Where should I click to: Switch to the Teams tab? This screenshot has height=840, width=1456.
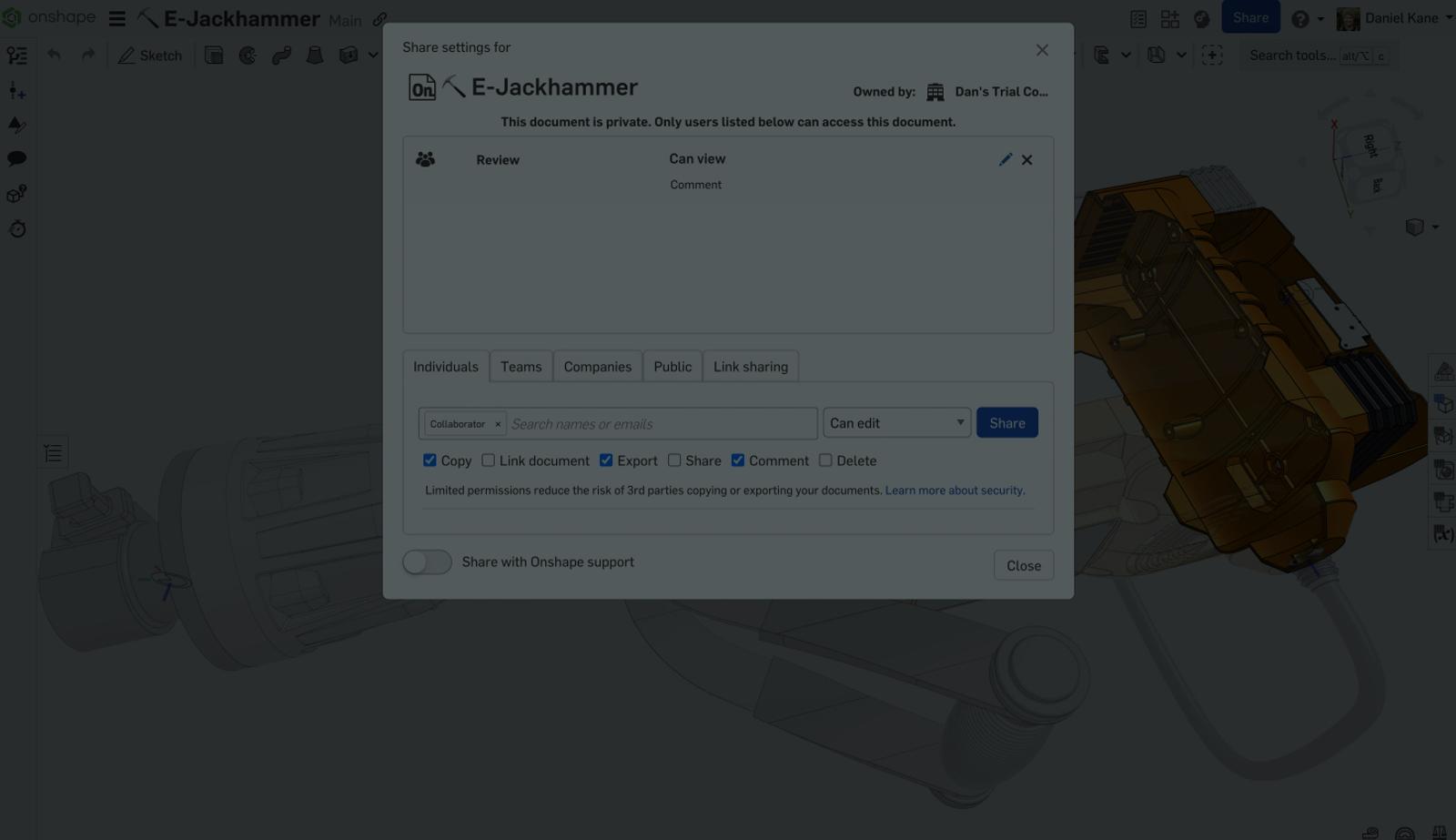click(521, 367)
